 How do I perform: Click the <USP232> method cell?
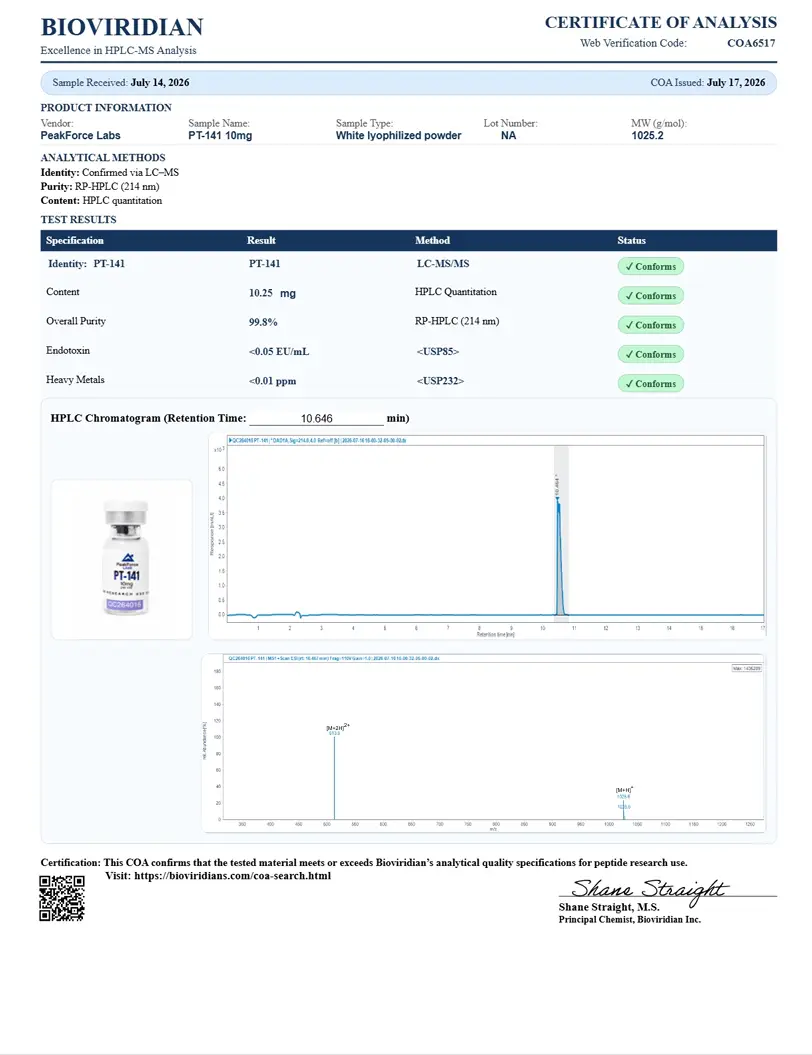point(440,381)
